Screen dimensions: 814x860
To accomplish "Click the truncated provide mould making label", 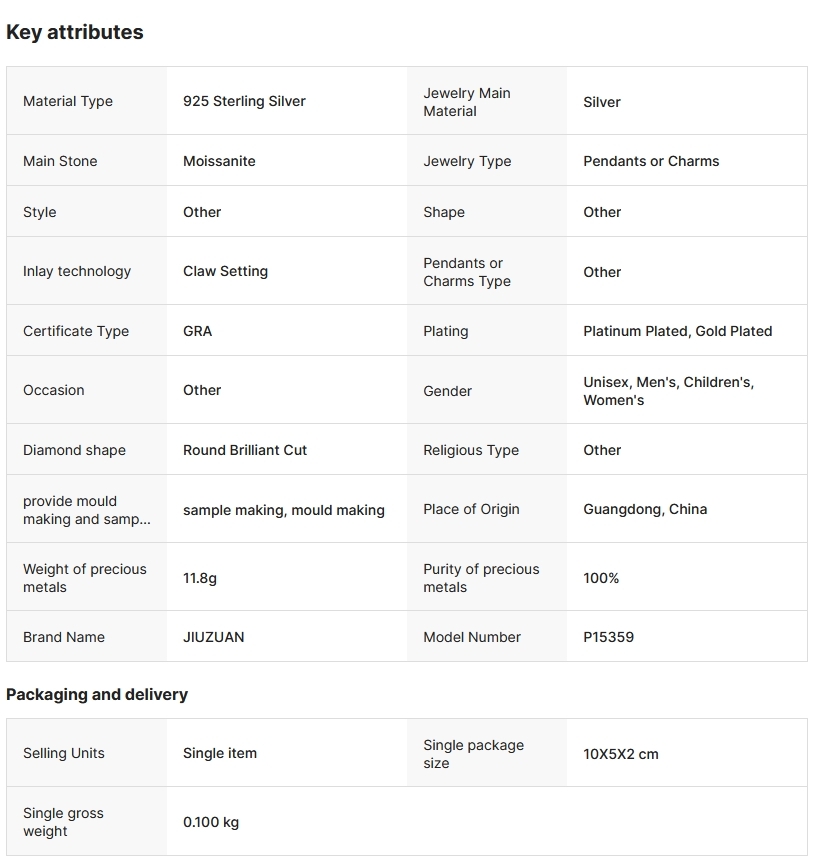I will (x=87, y=510).
